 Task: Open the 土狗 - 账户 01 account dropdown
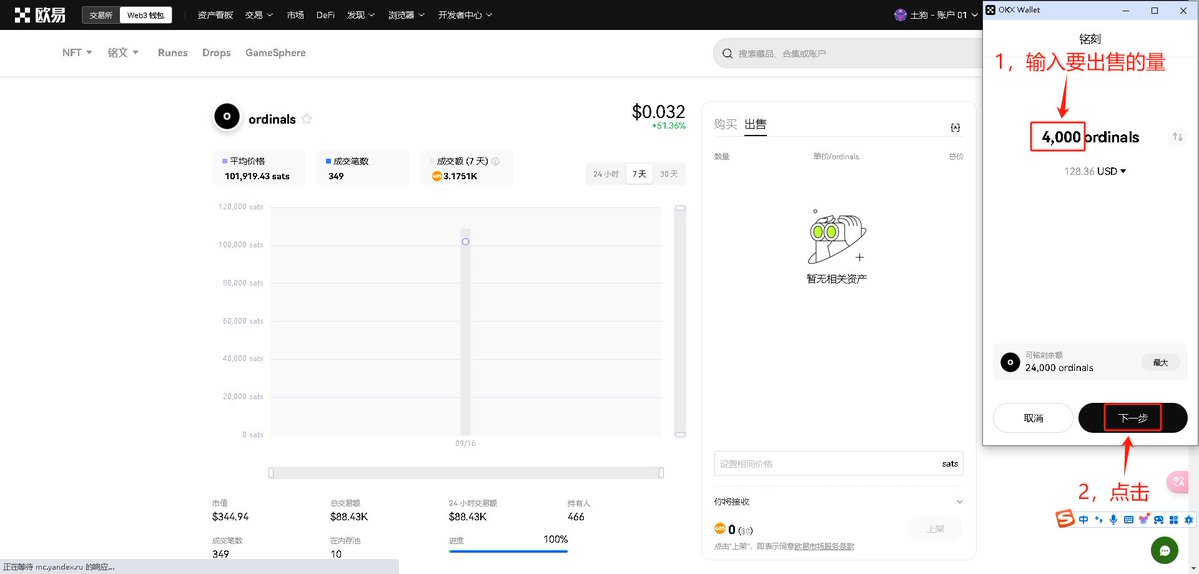point(935,15)
